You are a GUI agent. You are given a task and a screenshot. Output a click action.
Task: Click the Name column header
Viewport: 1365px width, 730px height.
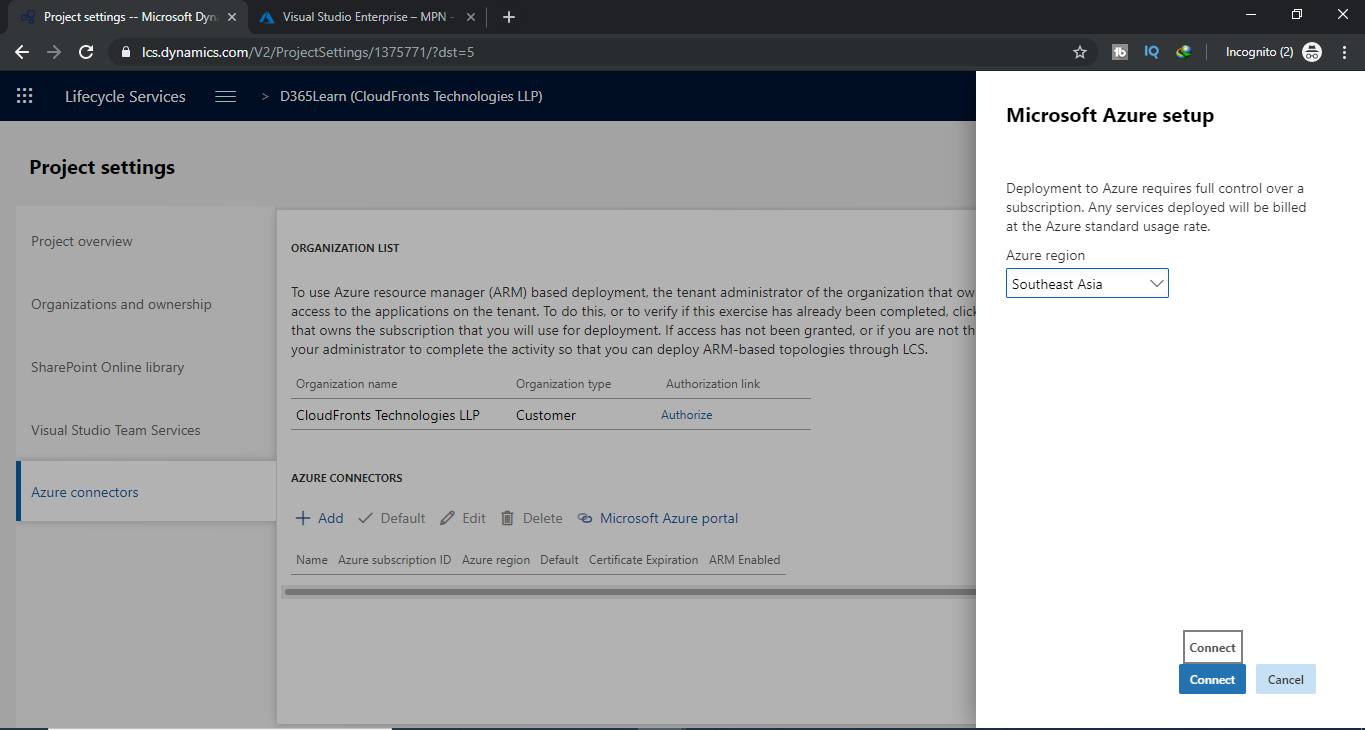click(312, 560)
